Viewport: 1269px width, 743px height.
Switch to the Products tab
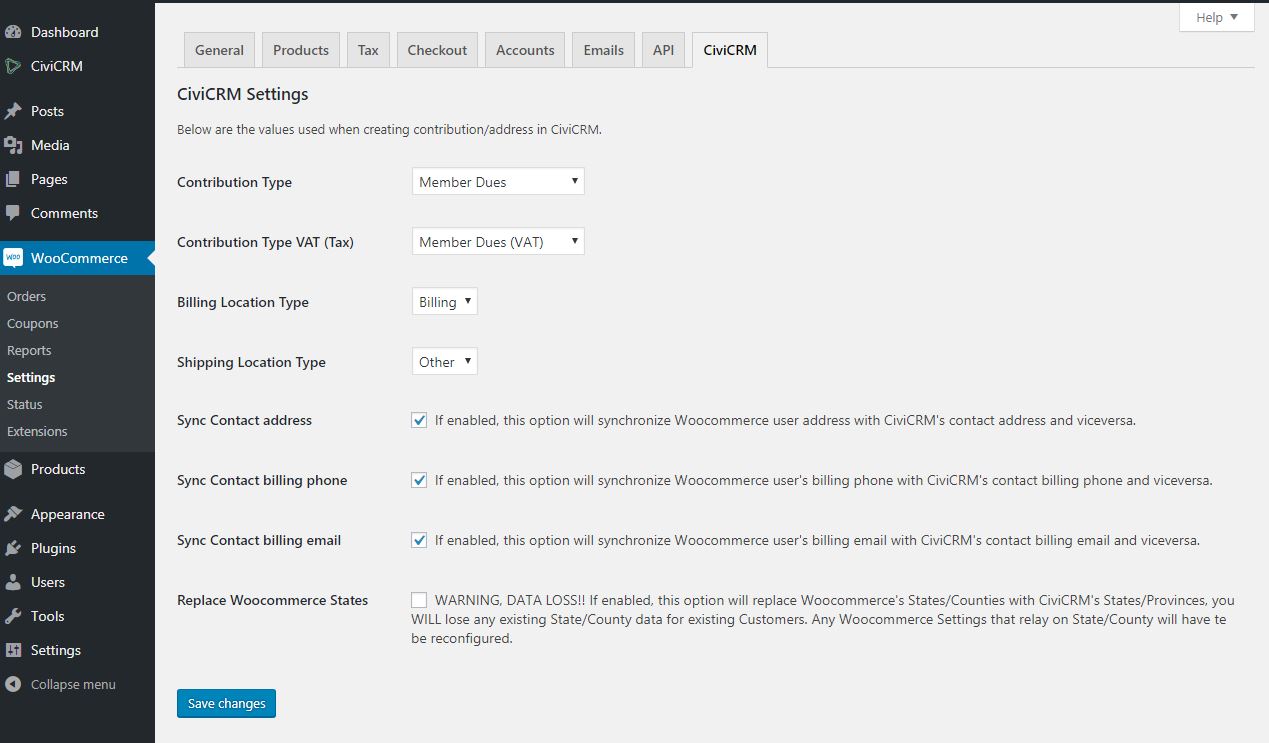click(x=301, y=50)
